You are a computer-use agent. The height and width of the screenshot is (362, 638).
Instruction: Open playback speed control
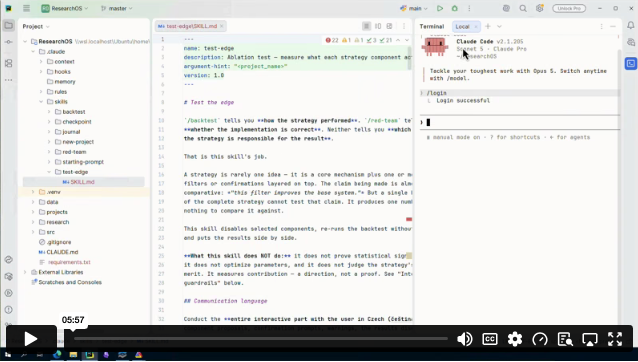click(x=540, y=339)
